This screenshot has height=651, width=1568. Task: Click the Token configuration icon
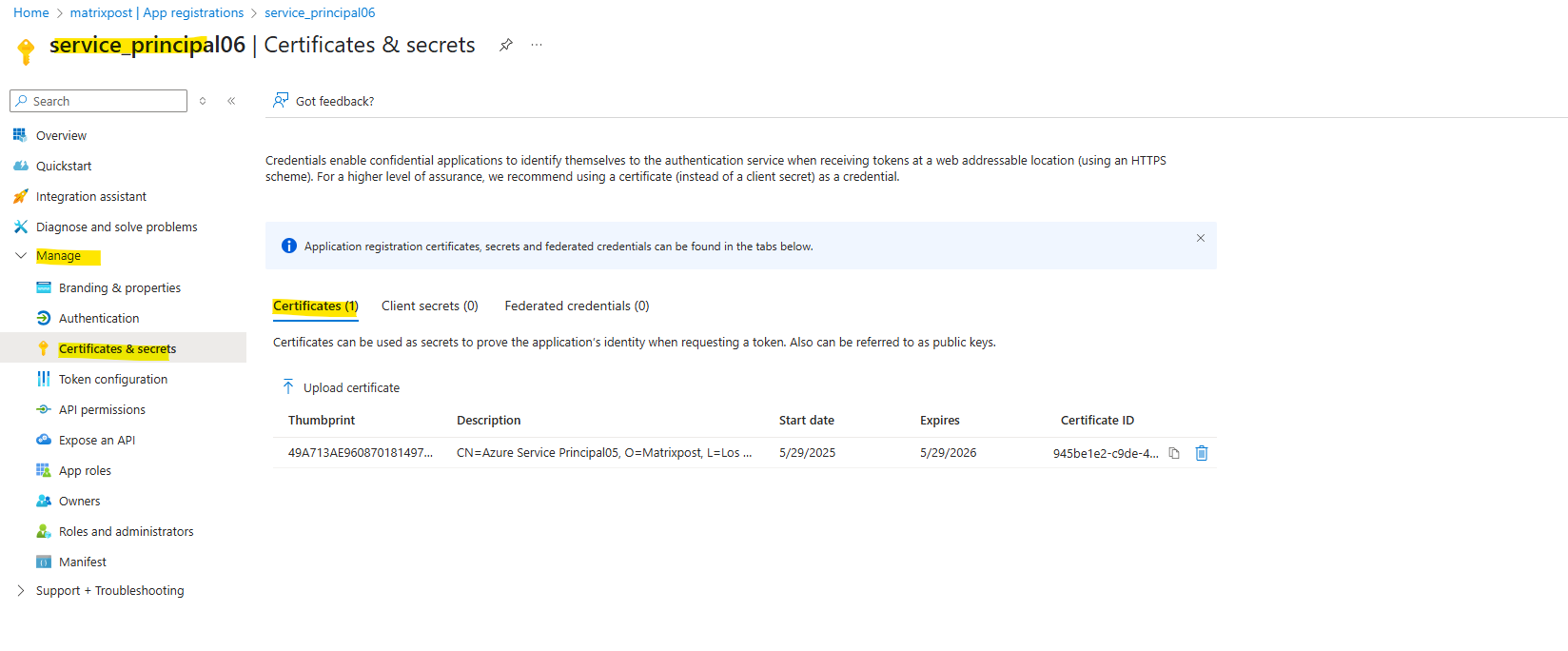44,379
